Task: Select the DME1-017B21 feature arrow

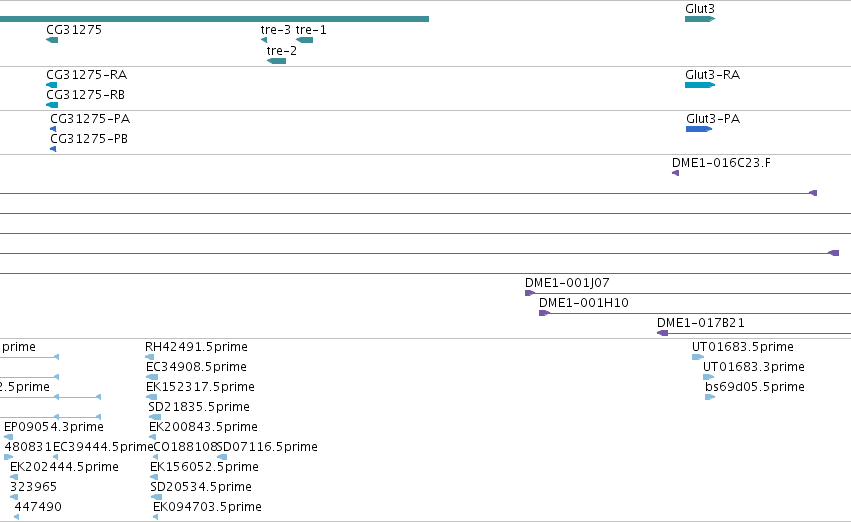Action: coord(663,333)
